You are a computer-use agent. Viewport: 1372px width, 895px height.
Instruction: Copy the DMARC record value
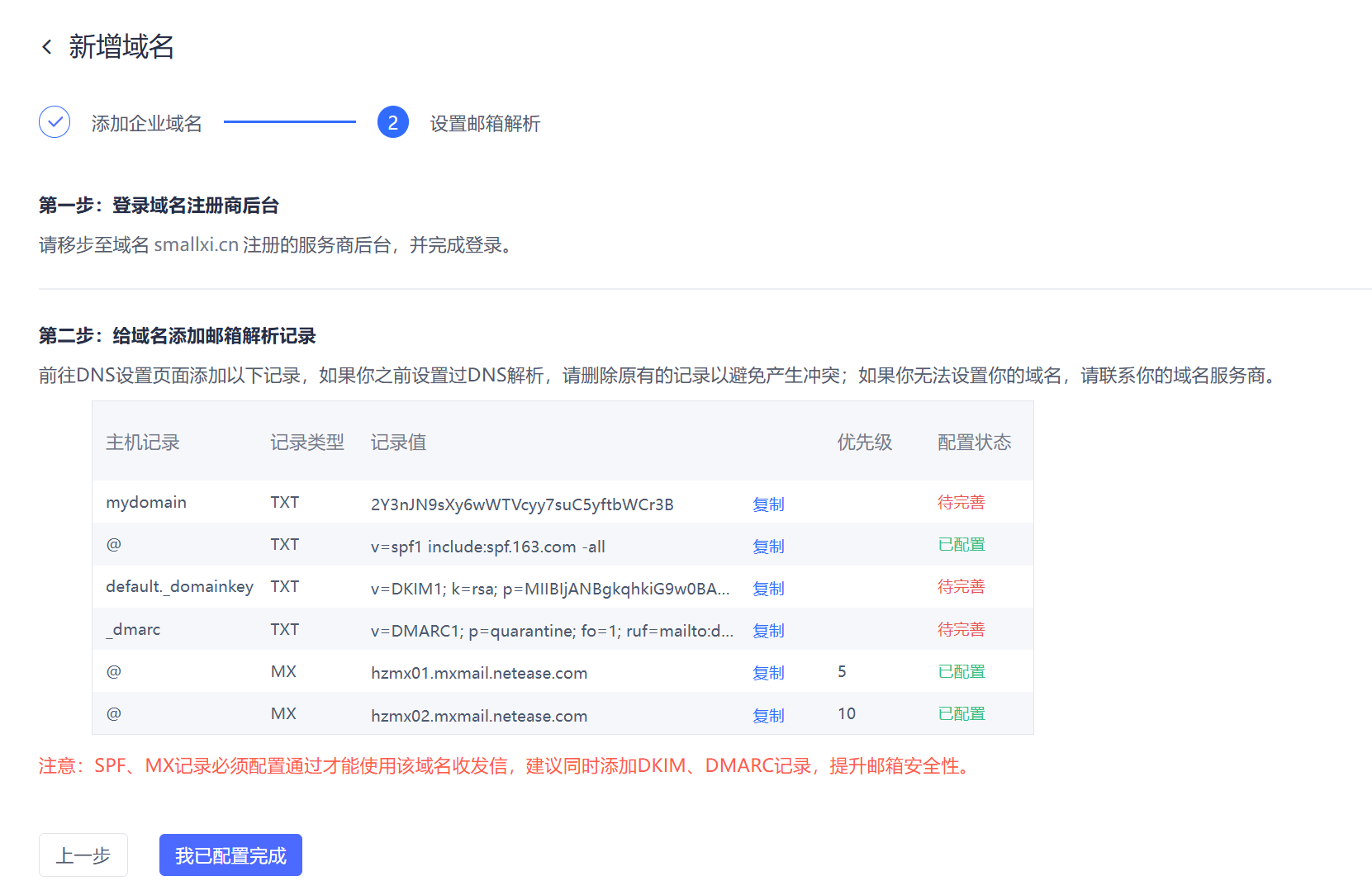tap(768, 631)
